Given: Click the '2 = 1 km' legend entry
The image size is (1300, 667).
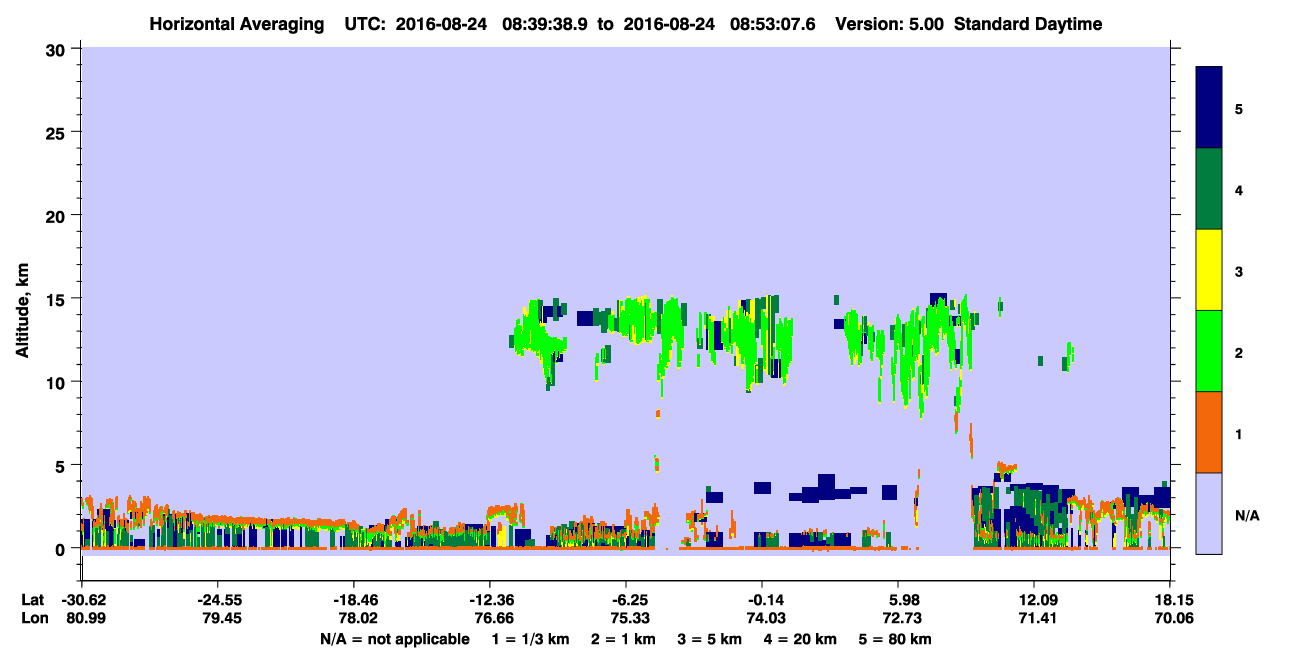Looking at the screenshot, I should pyautogui.click(x=624, y=639).
